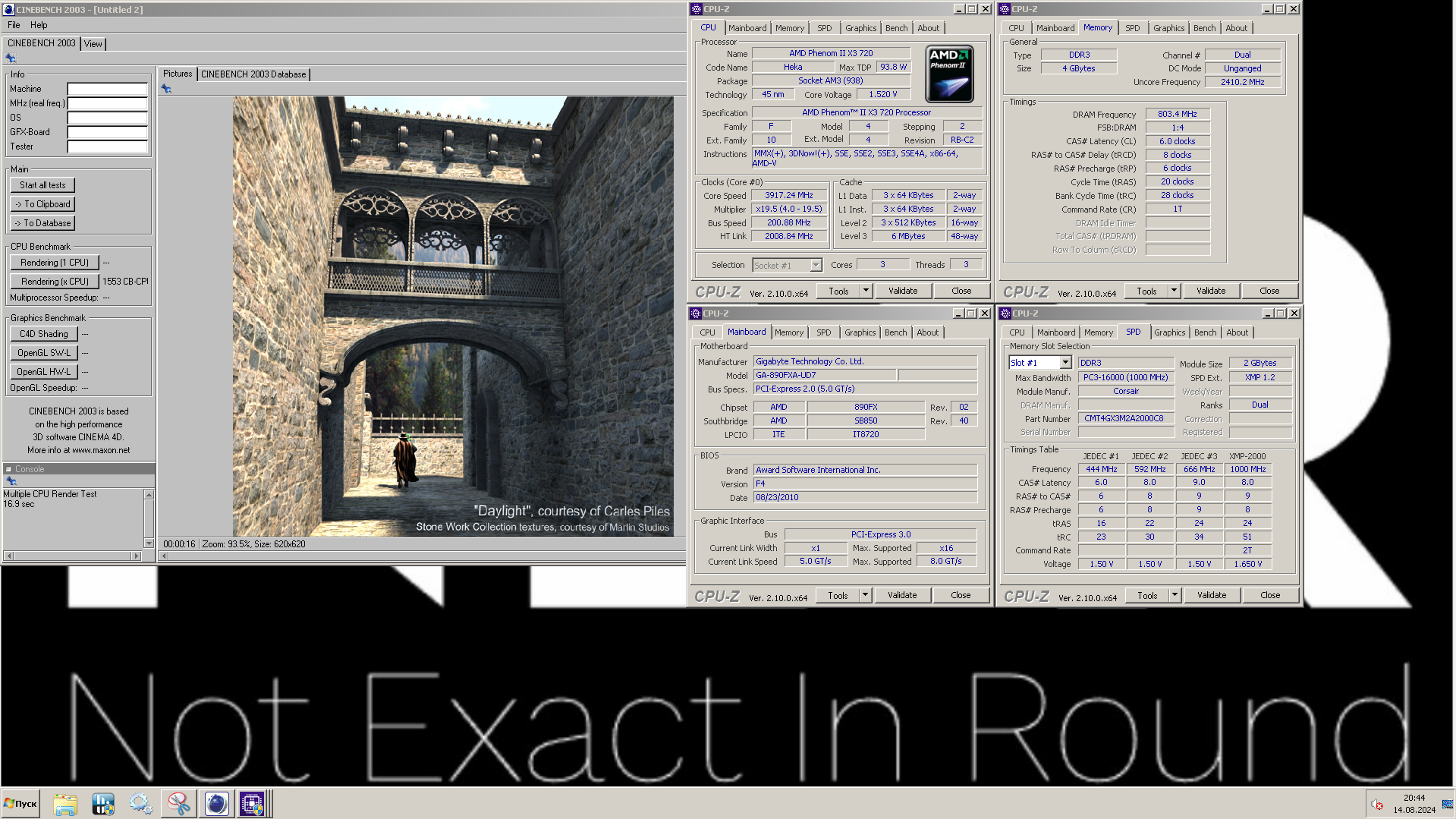The image size is (1456, 819).
Task: Expand the Tools arrow in the CPU-tab CPU-Z window
Action: (x=866, y=291)
